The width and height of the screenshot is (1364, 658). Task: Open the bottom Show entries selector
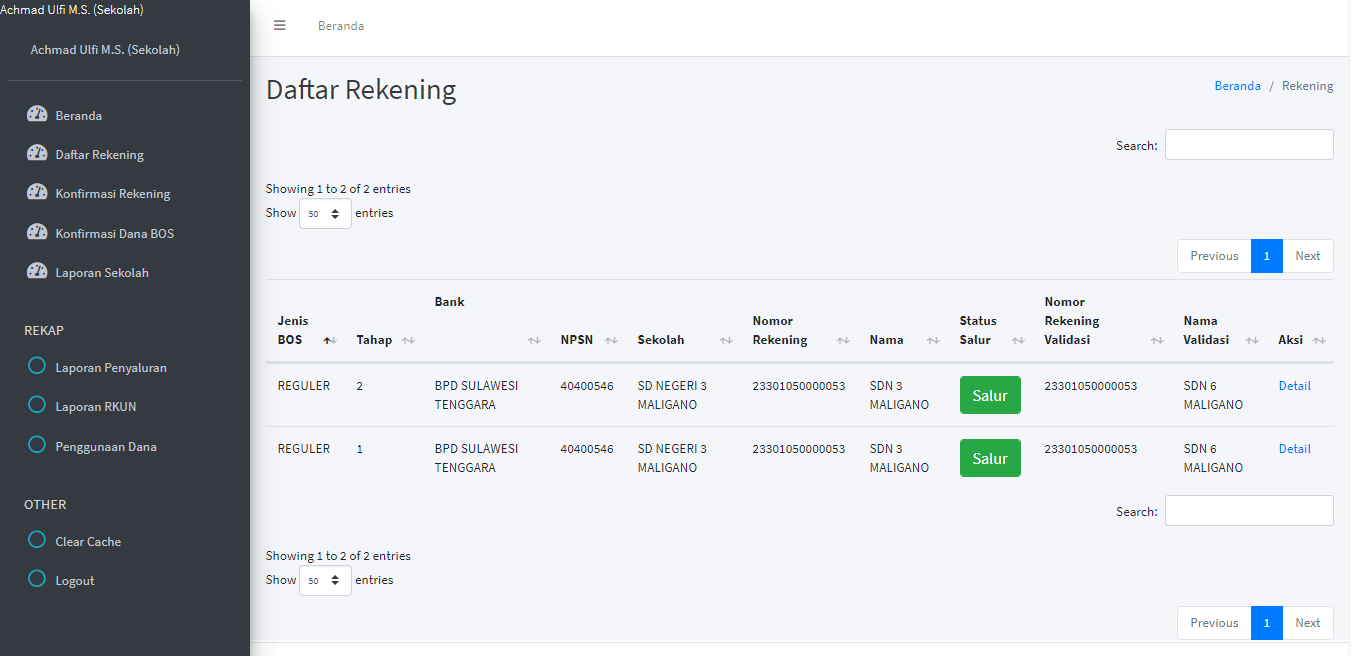(325, 579)
